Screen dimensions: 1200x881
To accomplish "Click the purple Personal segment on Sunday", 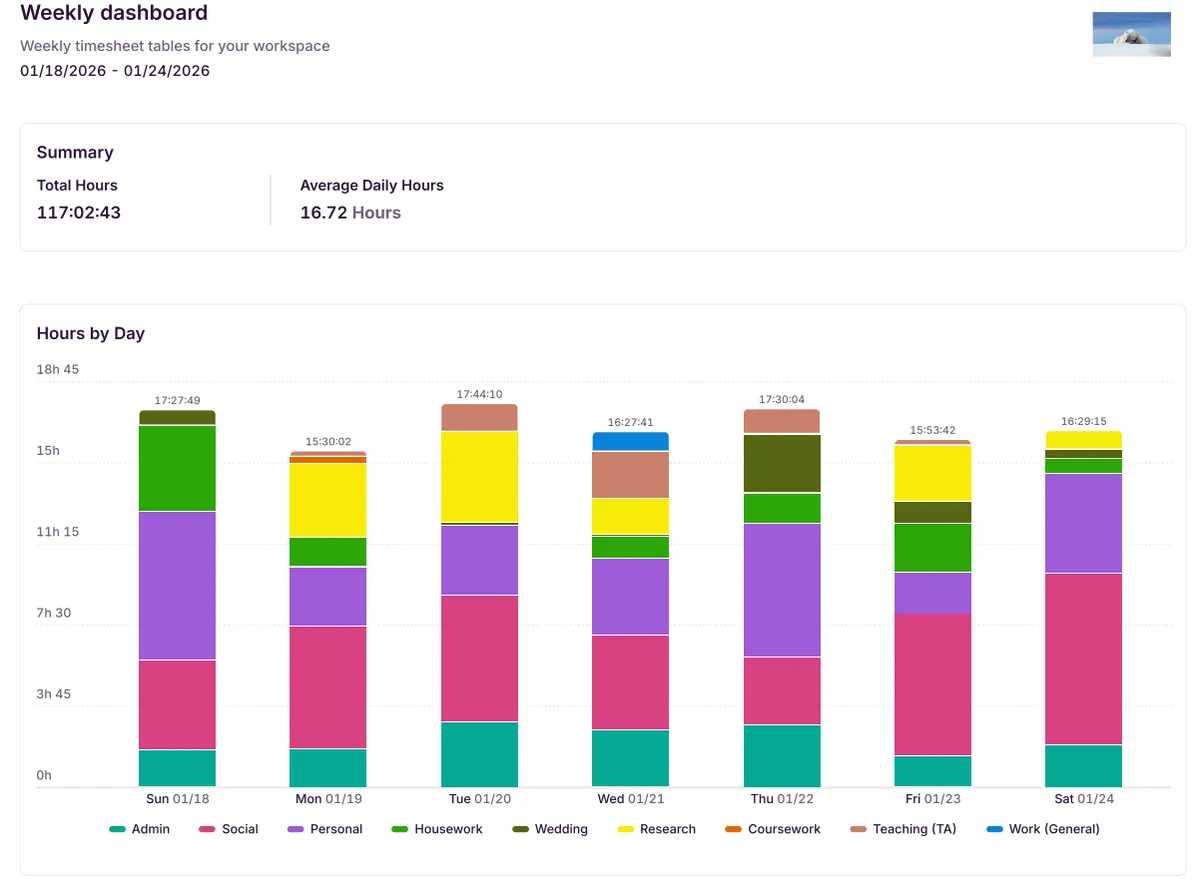I will [177, 586].
